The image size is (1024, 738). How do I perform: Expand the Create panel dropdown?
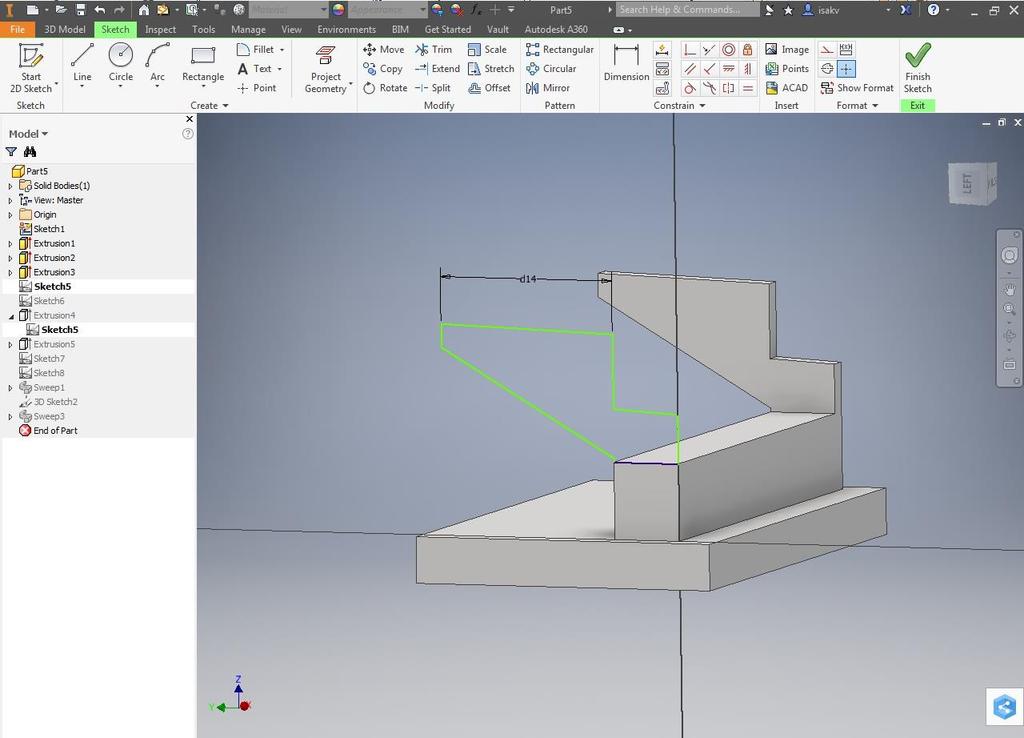tap(210, 105)
